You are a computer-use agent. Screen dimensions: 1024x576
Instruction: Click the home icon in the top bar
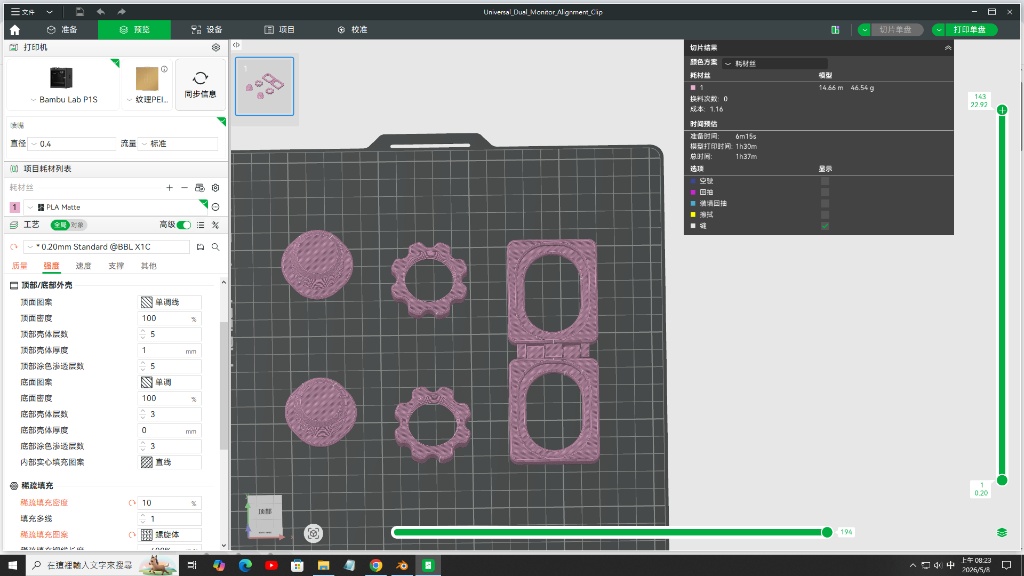click(x=14, y=29)
